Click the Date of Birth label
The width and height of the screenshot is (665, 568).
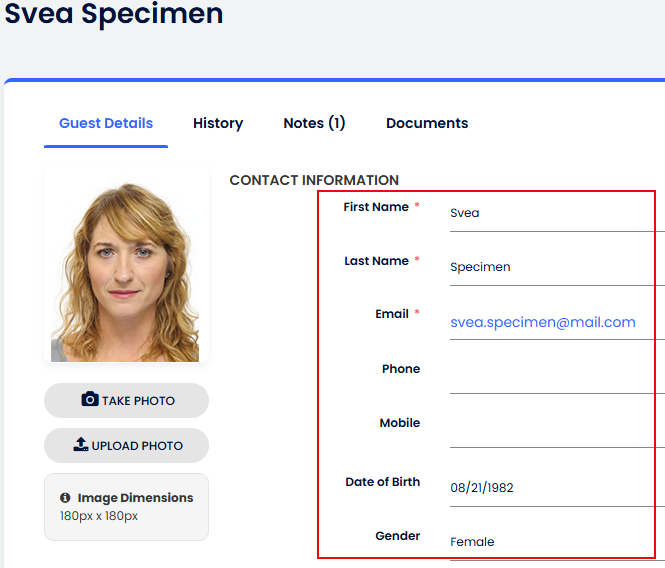click(x=383, y=482)
